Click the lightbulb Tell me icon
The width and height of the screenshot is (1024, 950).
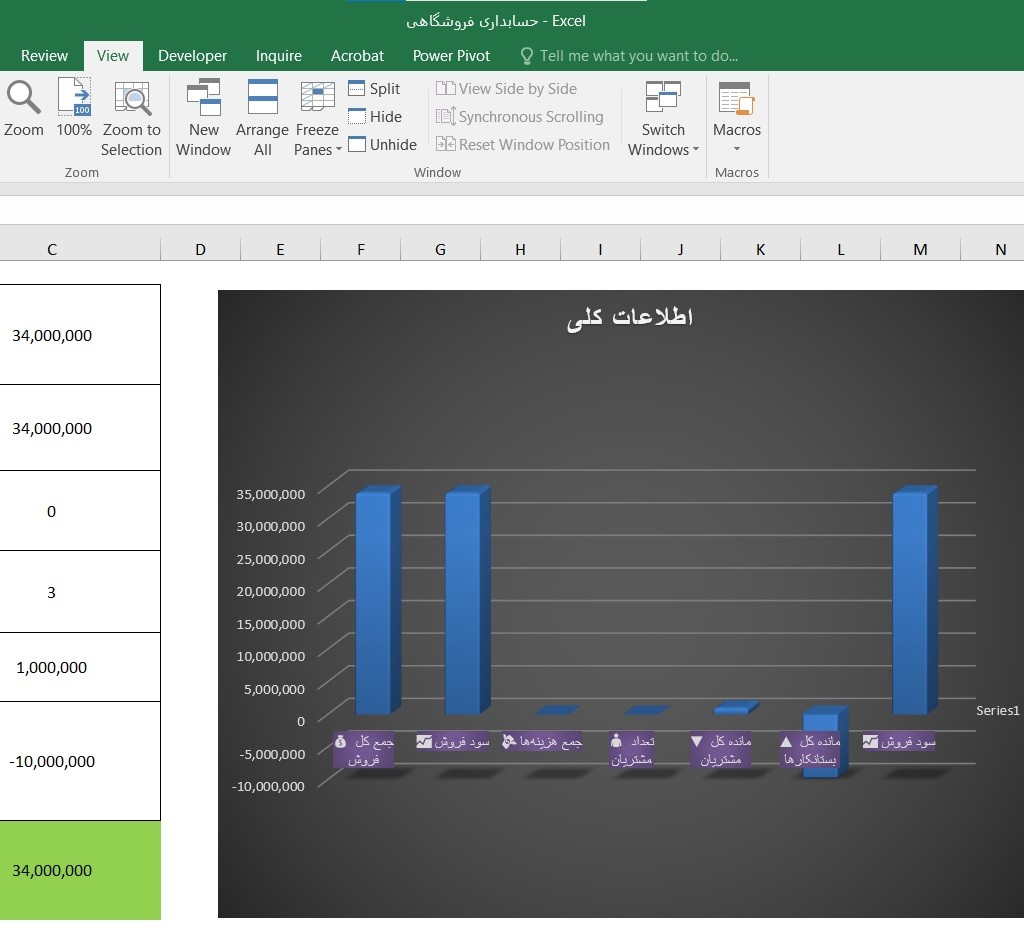click(526, 56)
